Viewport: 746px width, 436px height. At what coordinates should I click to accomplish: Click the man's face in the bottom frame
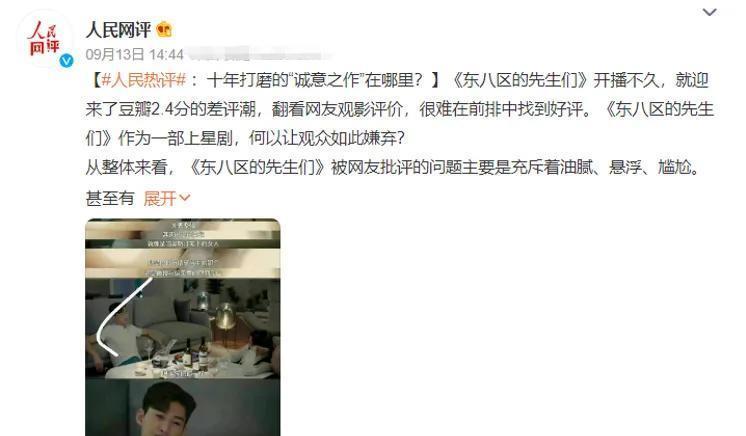click(168, 410)
